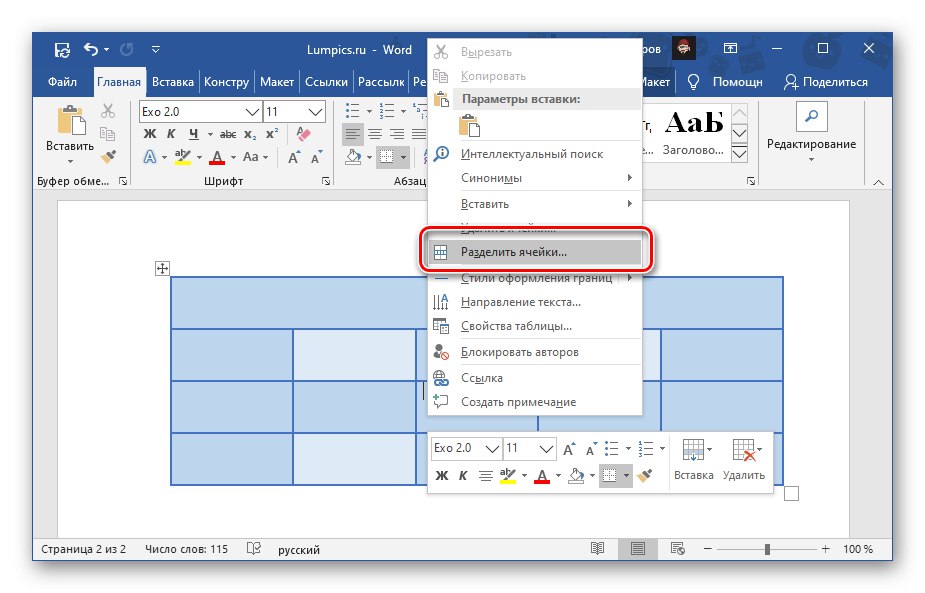Screen dimensions: 925x593
Task: Toggle subscript x₂ in ribbon
Action: [250, 135]
